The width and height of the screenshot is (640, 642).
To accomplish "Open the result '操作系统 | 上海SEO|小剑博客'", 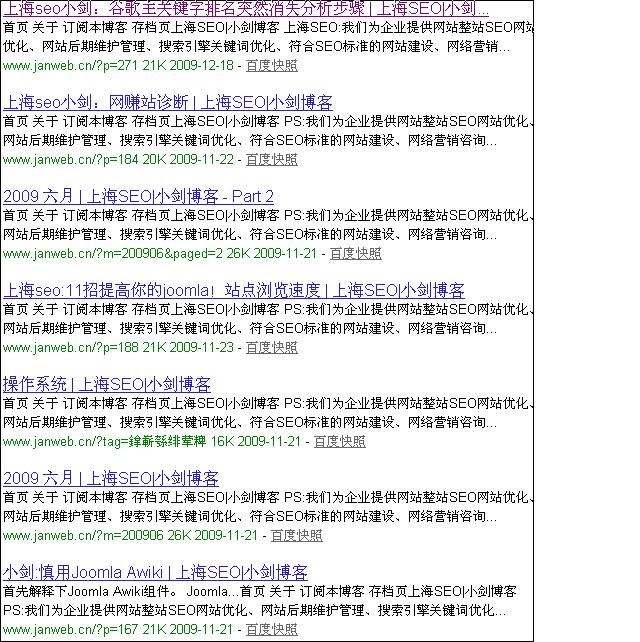I will pos(106,384).
